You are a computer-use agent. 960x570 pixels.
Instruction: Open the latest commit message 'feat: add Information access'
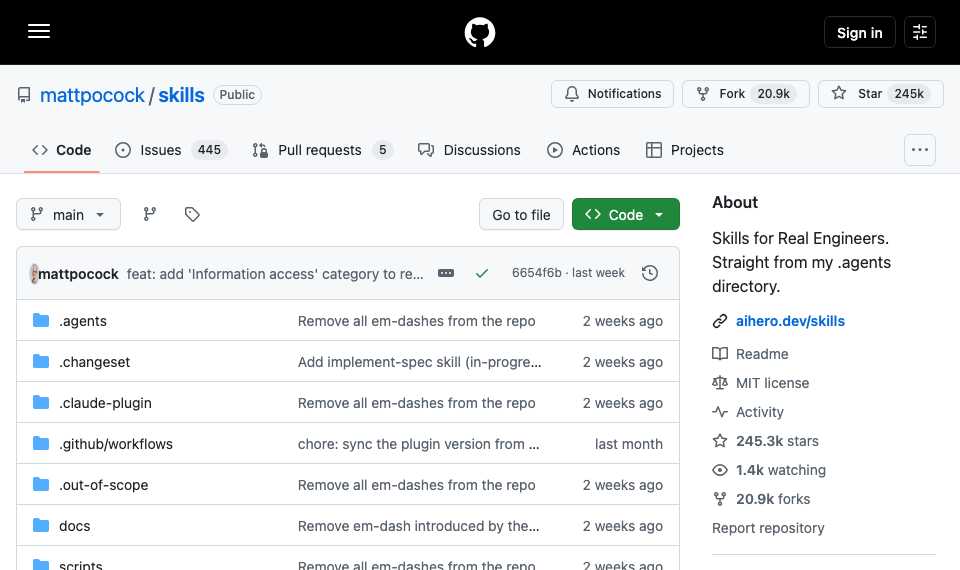click(275, 274)
